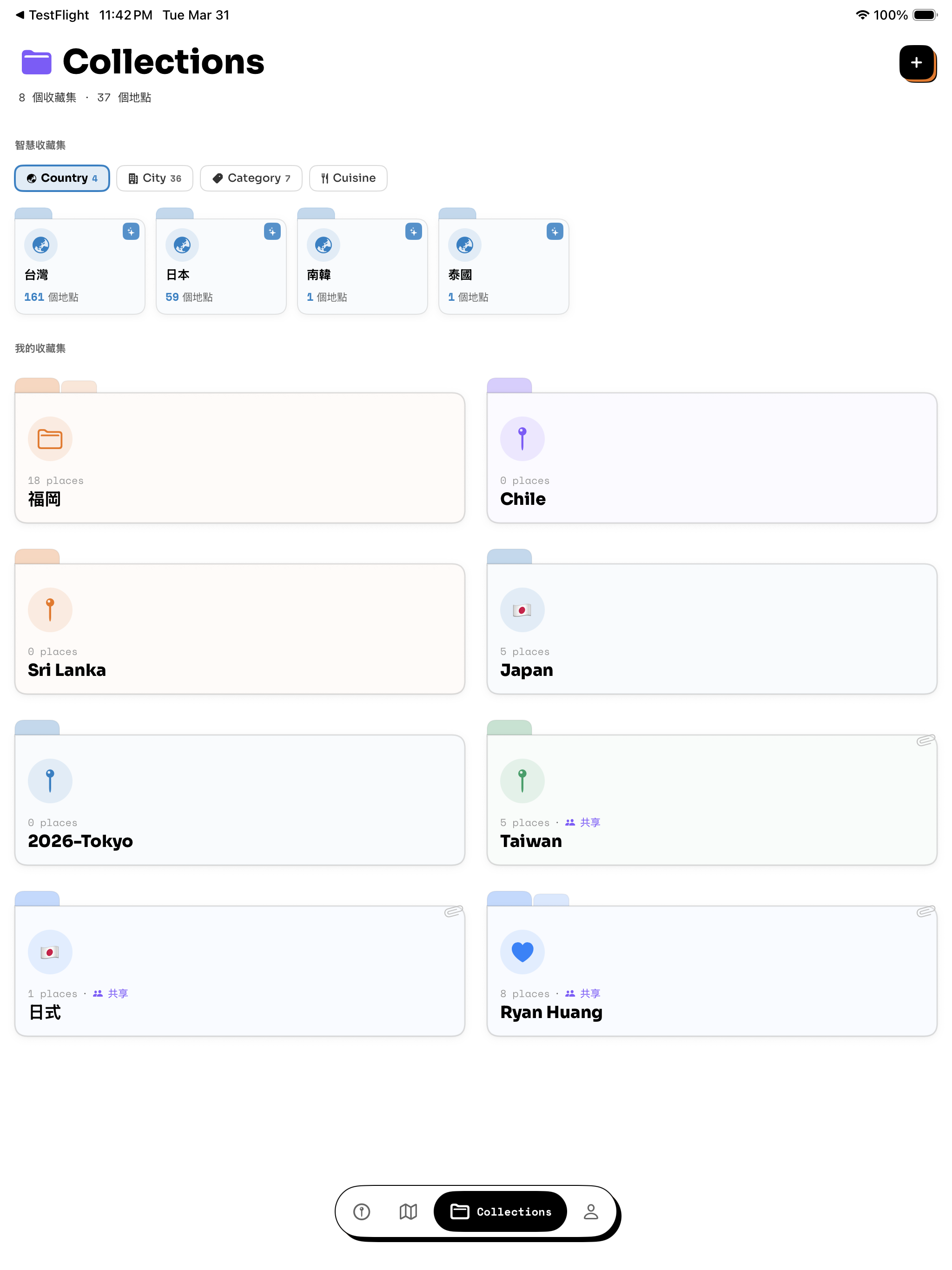Viewport: 952px width, 1270px height.
Task: Open the profile tab in bottom bar
Action: 591,1211
